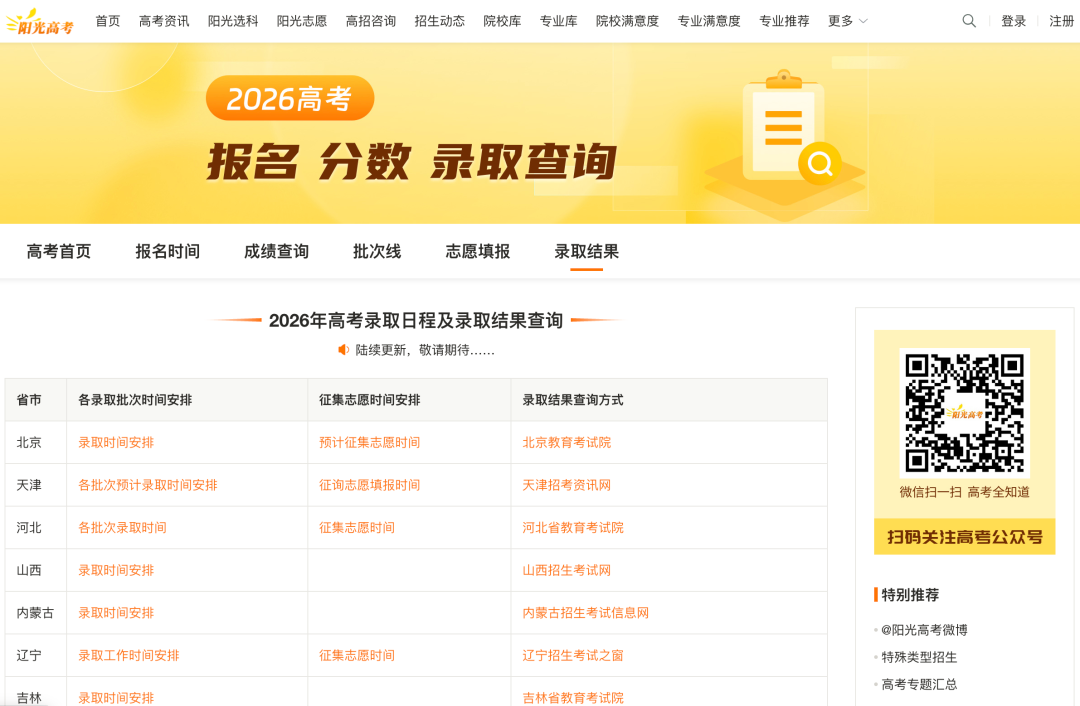
Task: Open 吉林省教育考试院 link
Action: pos(572,698)
